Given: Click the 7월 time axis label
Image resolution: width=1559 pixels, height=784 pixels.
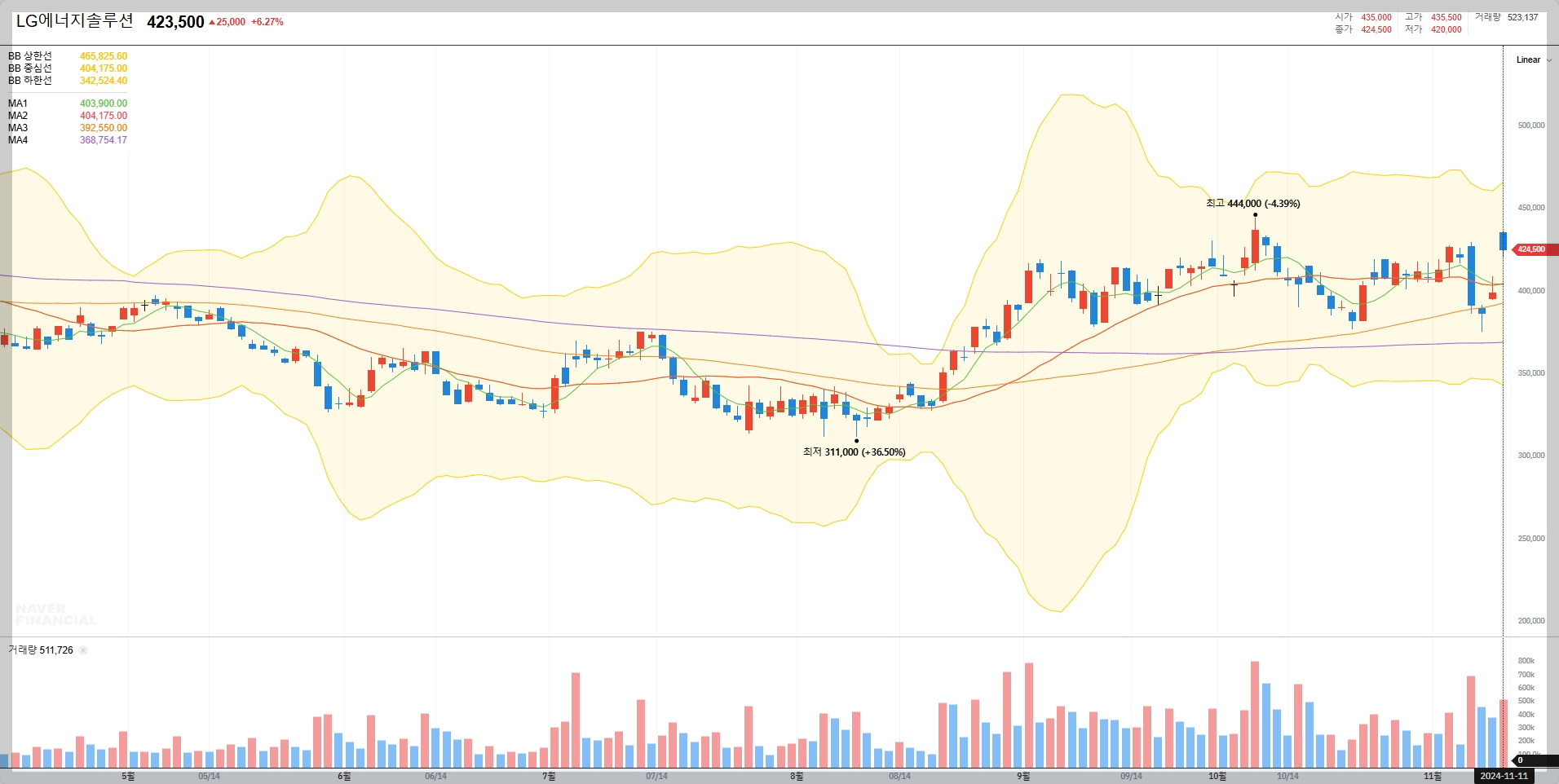Looking at the screenshot, I should [549, 776].
